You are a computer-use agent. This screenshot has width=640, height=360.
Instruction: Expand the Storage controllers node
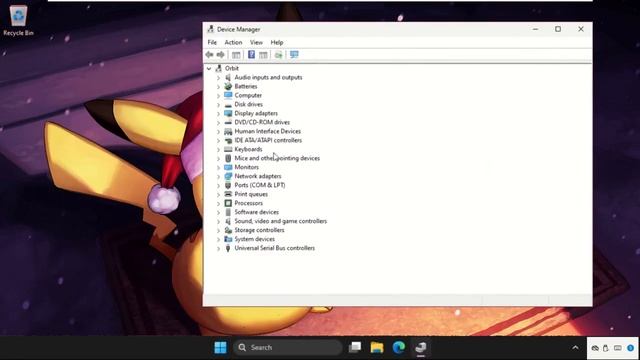click(218, 230)
